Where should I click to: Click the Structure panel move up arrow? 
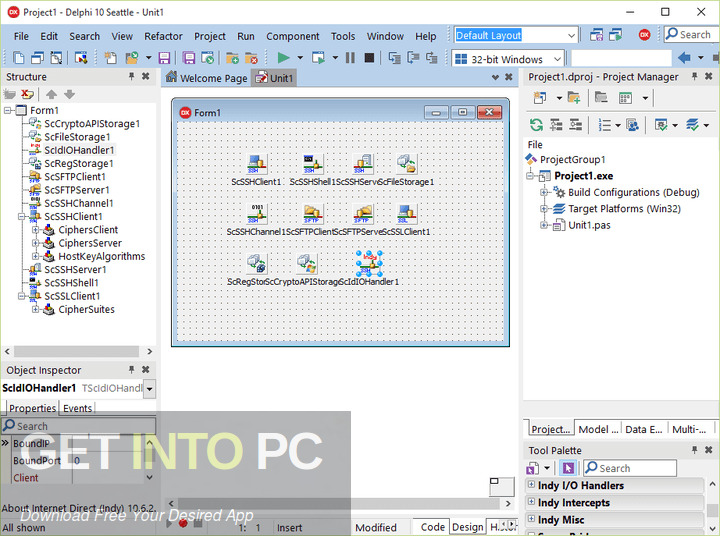[51, 94]
